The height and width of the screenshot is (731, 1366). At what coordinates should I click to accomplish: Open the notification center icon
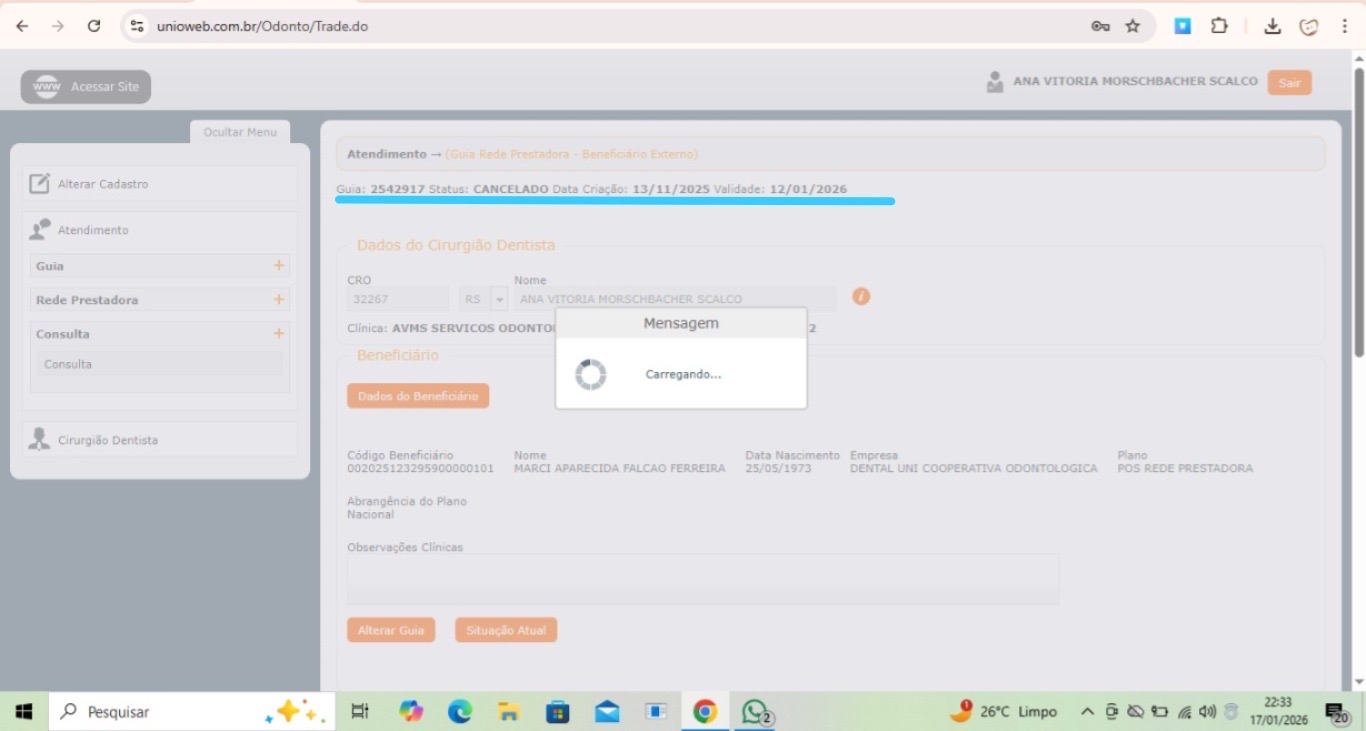pos(1337,713)
